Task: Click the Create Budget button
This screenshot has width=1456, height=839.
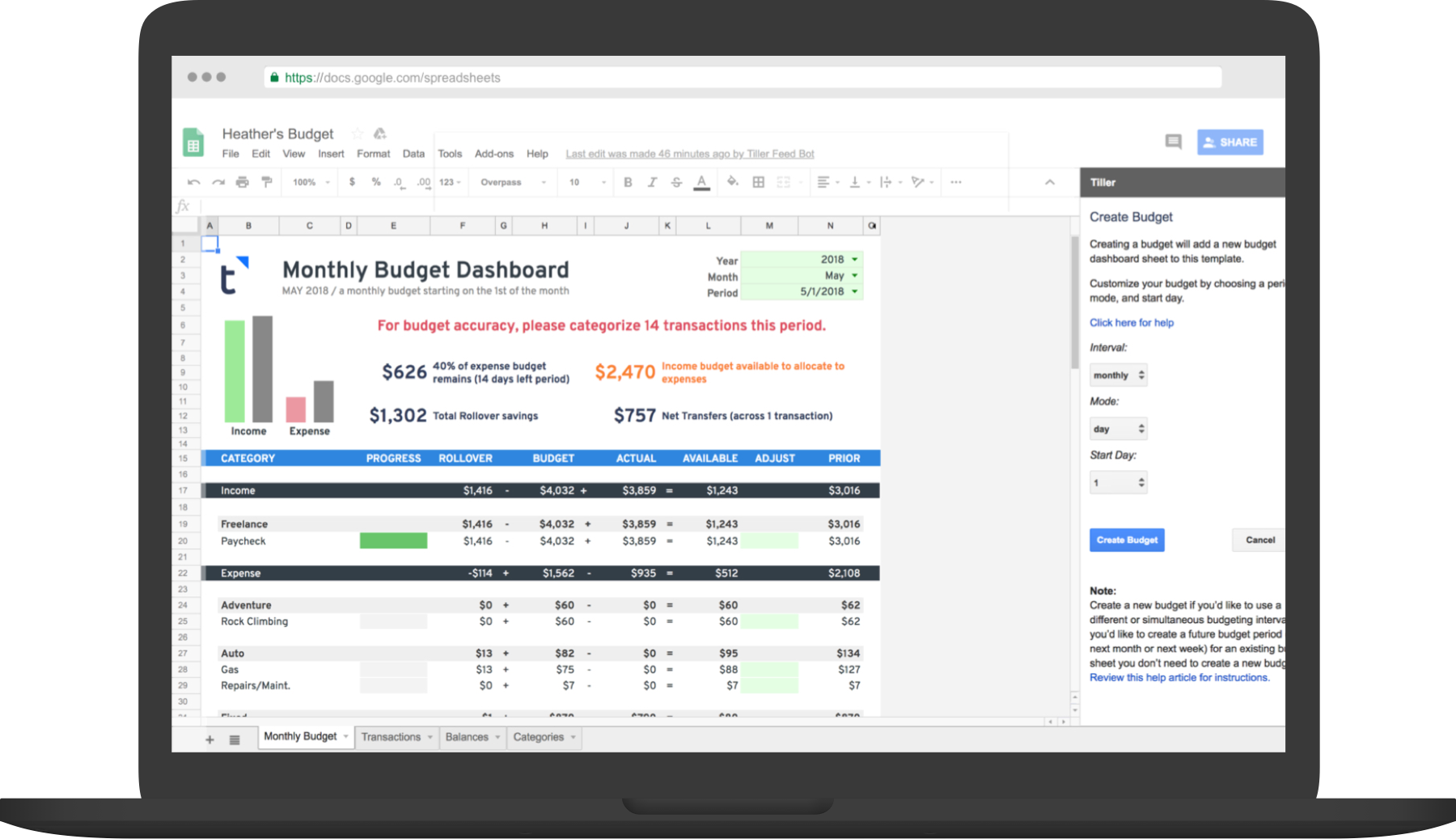Action: click(1127, 540)
